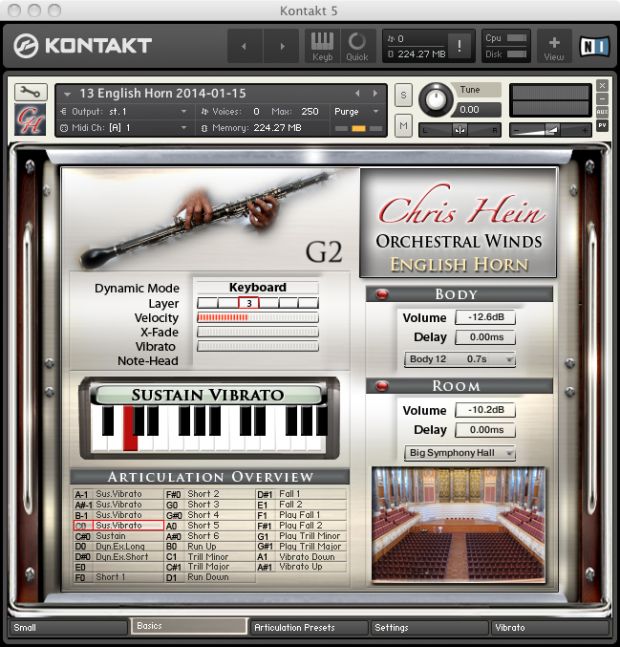620x647 pixels.
Task: Click the Tune knob
Action: coord(436,99)
